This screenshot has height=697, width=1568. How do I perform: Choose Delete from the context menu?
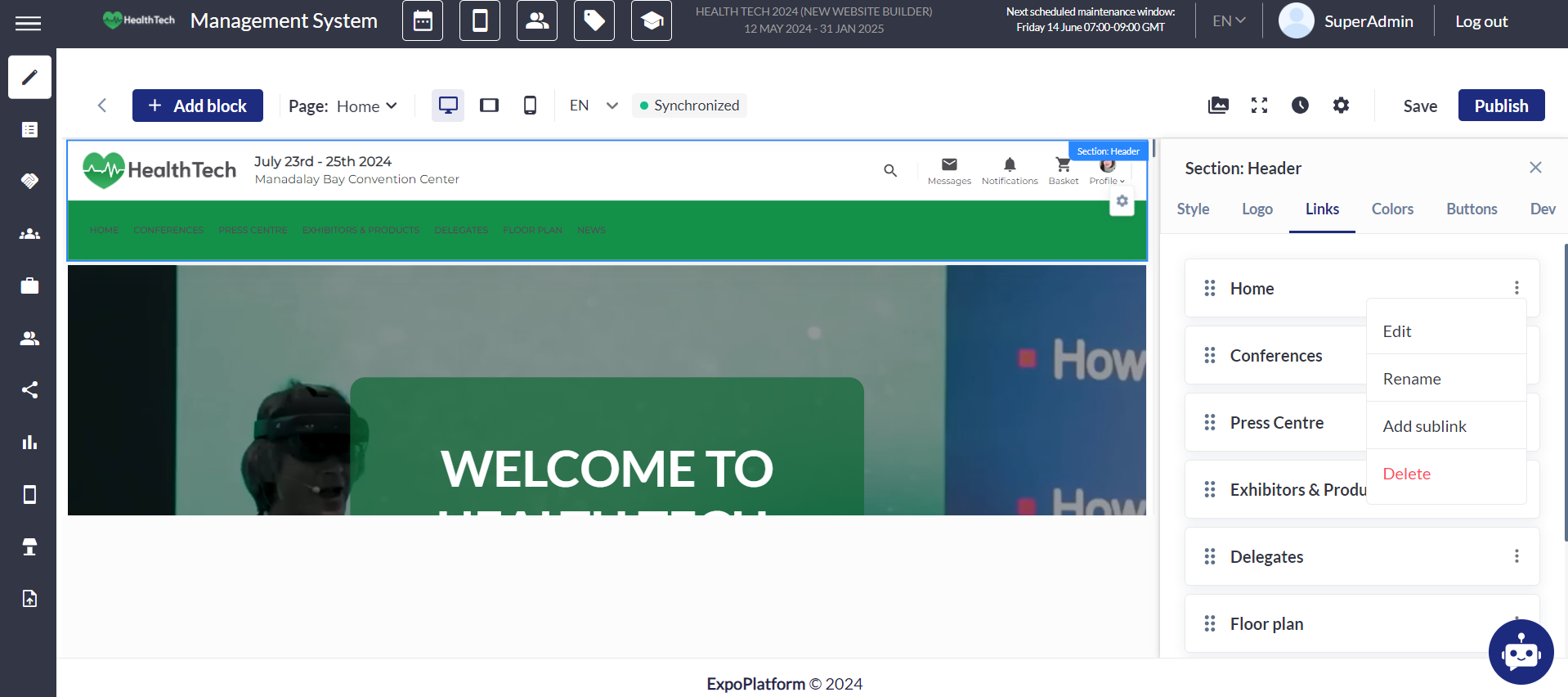(x=1446, y=474)
